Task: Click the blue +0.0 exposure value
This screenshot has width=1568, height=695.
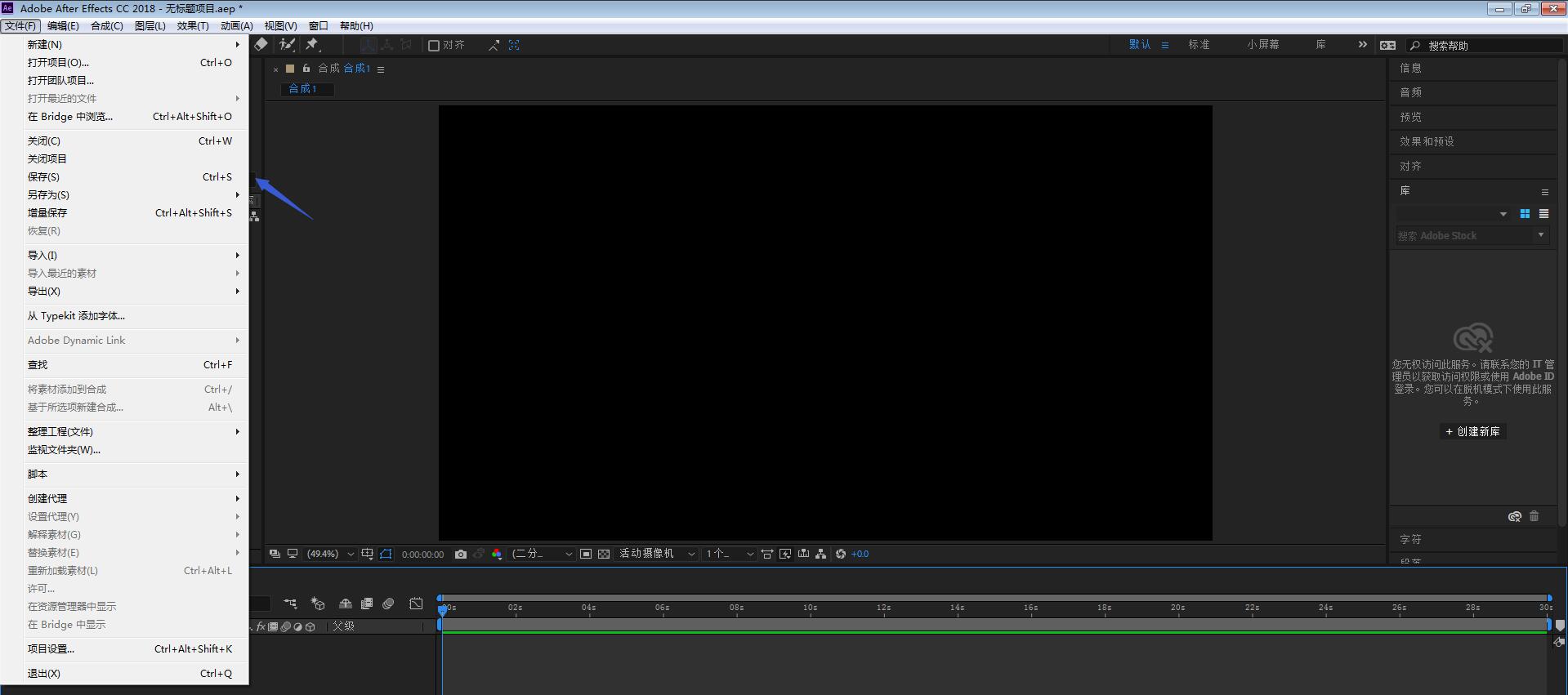Action: point(860,554)
